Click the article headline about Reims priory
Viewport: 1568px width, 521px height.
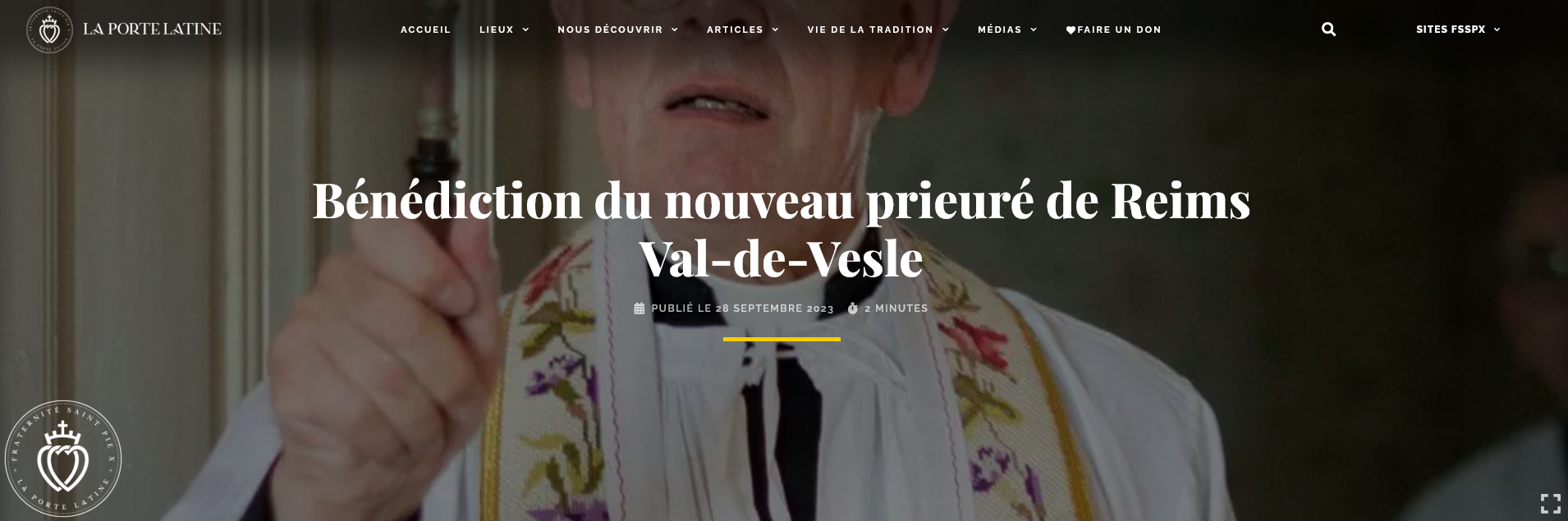pyautogui.click(x=782, y=229)
